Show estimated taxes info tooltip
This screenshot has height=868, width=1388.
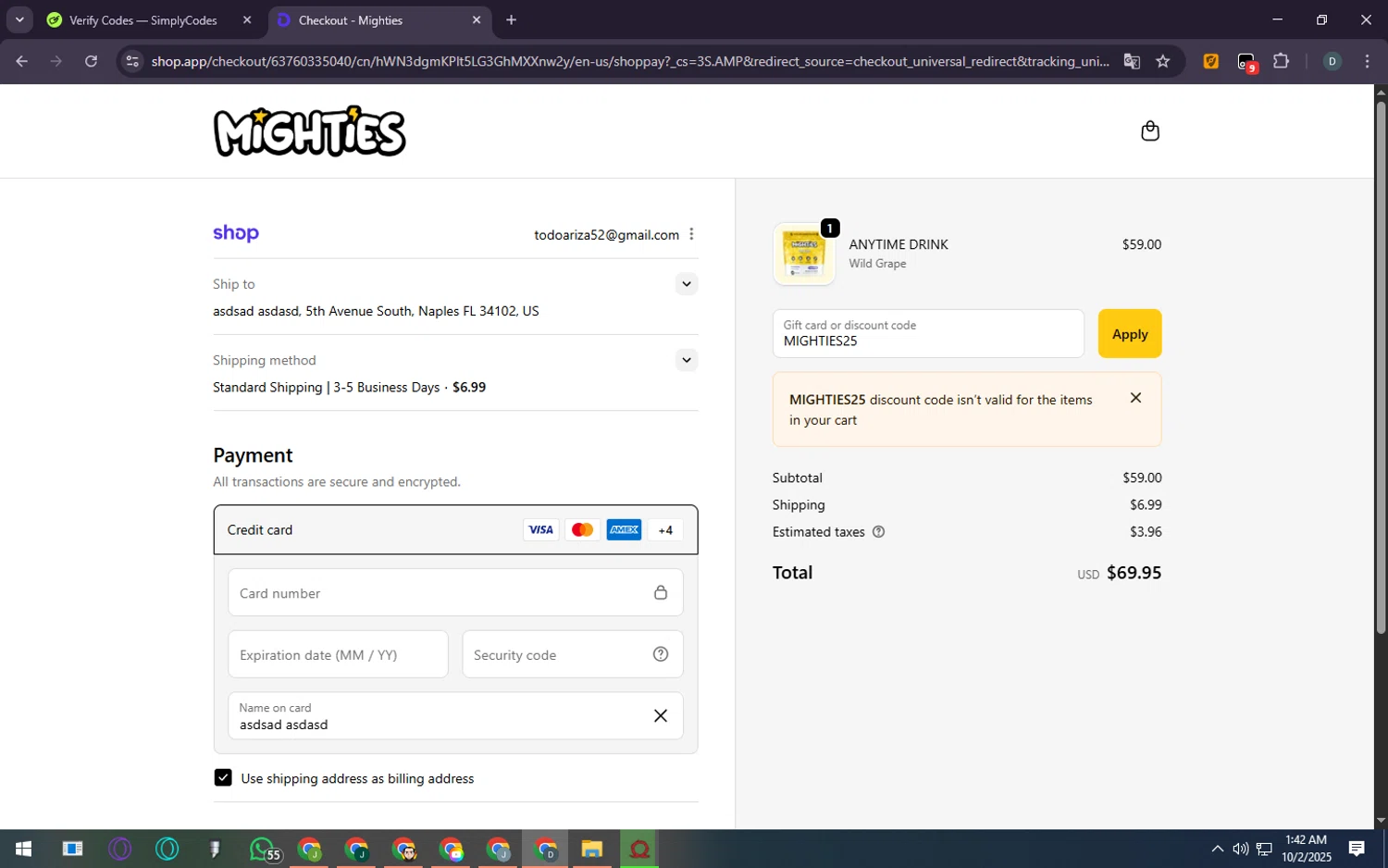click(878, 532)
